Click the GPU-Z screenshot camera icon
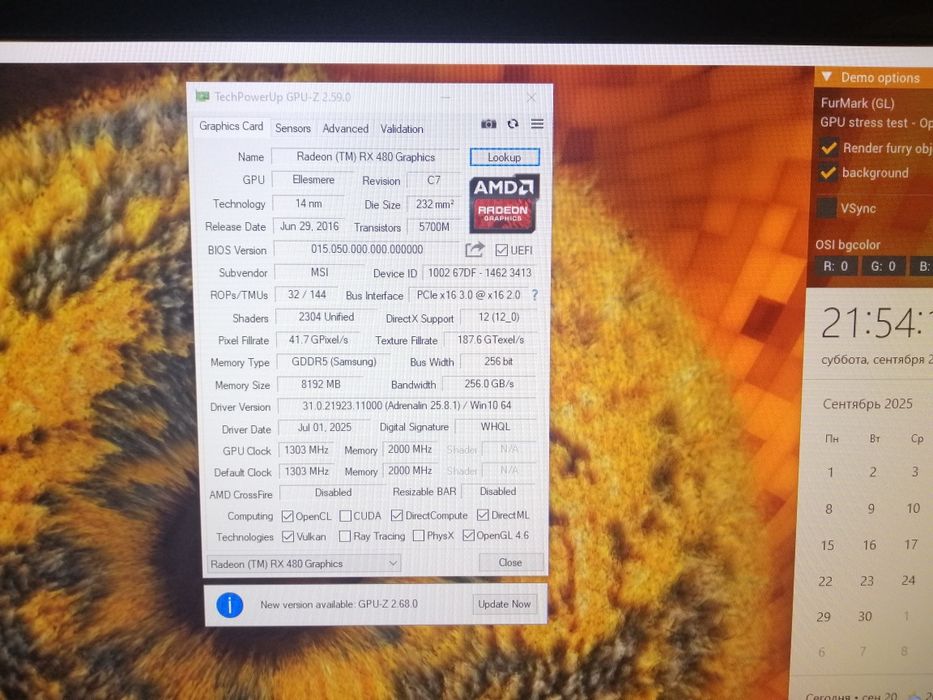This screenshot has width=933, height=700. [x=489, y=124]
